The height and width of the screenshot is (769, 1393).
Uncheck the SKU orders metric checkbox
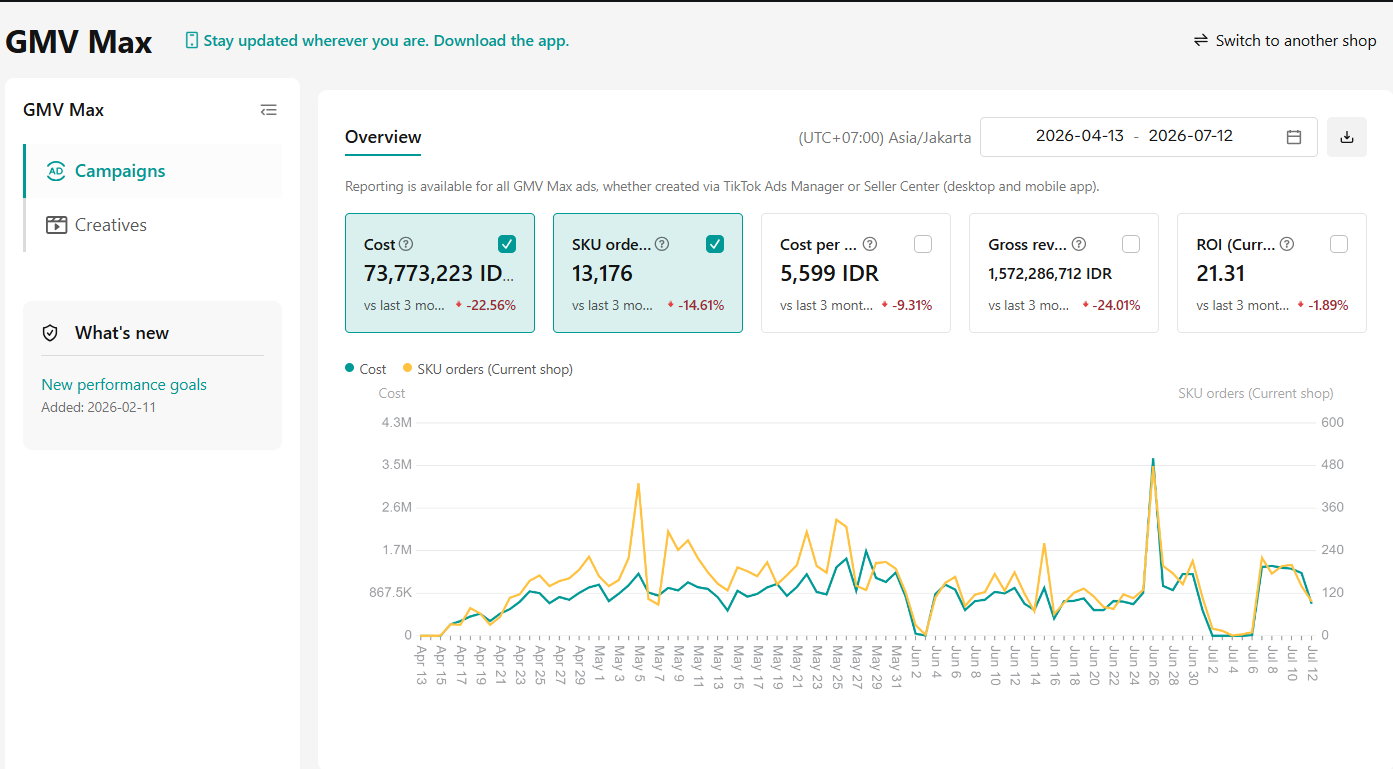coord(715,244)
